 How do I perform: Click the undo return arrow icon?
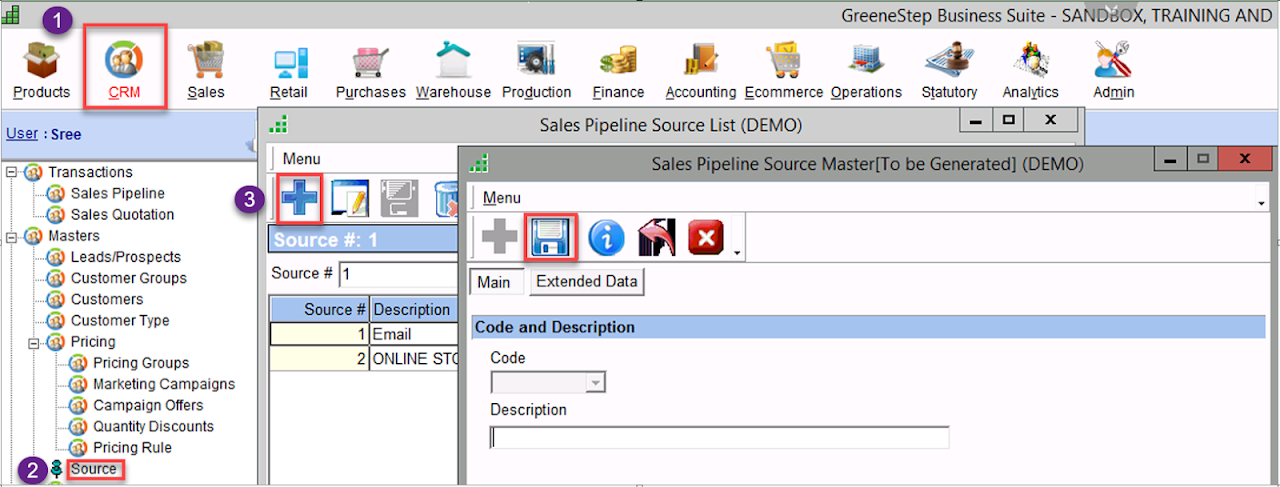pyautogui.click(x=656, y=237)
